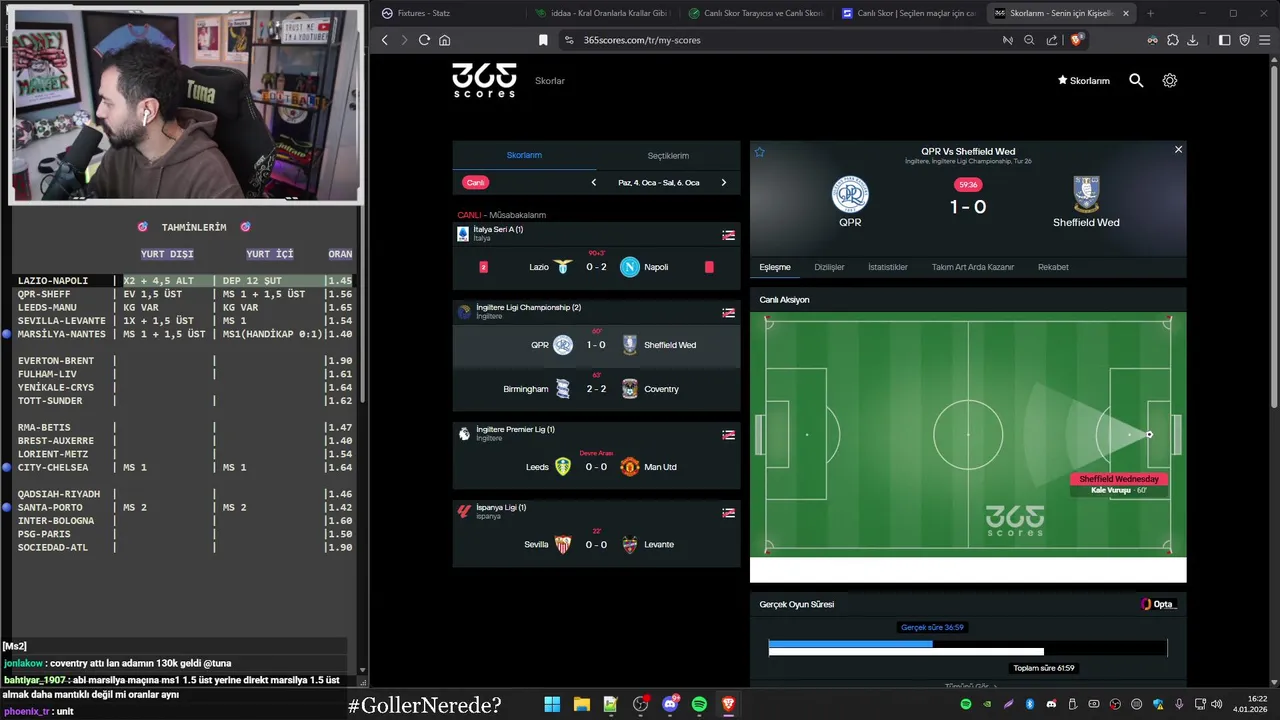Viewport: 1280px width, 720px height.
Task: Click the CITY-CHELSEA row in tahminler list
Action: [185, 467]
